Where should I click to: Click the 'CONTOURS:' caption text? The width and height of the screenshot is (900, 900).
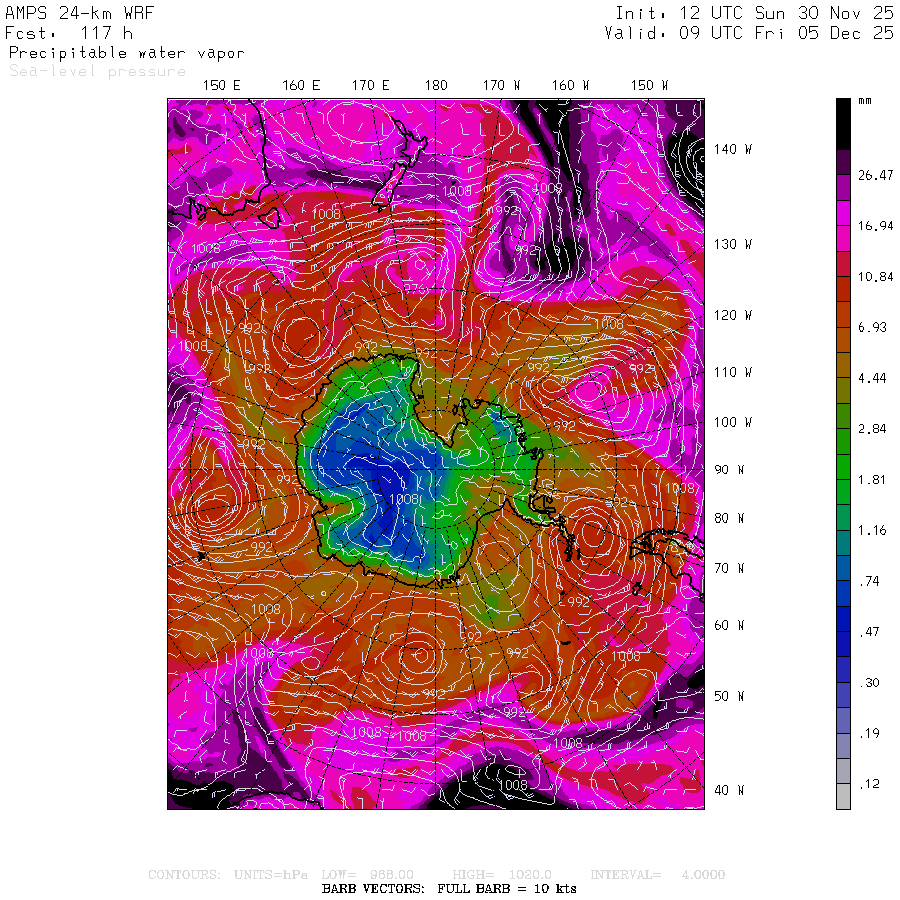(x=184, y=875)
